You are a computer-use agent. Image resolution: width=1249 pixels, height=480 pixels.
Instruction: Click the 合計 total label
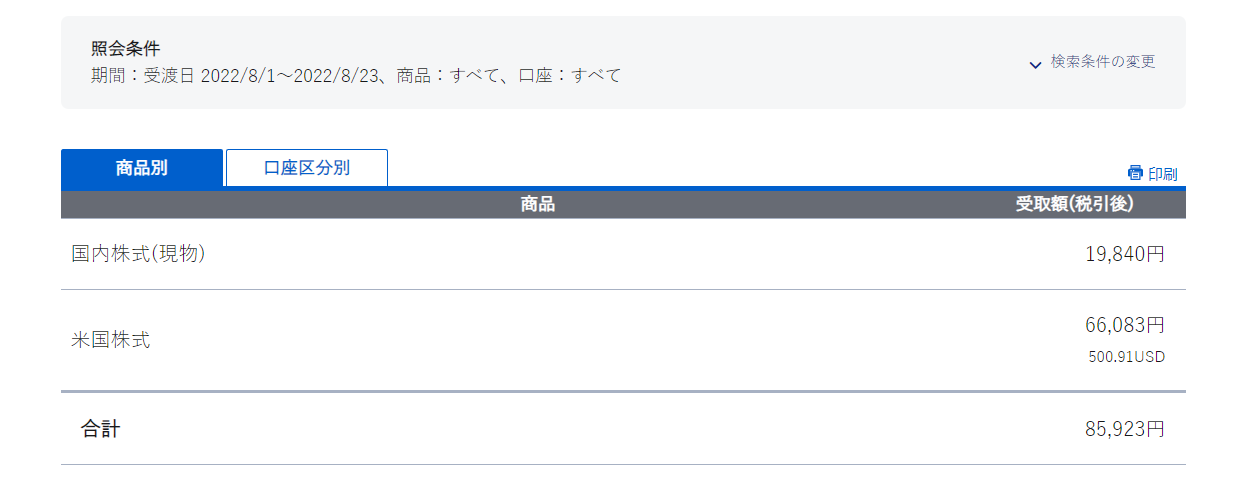(100, 429)
